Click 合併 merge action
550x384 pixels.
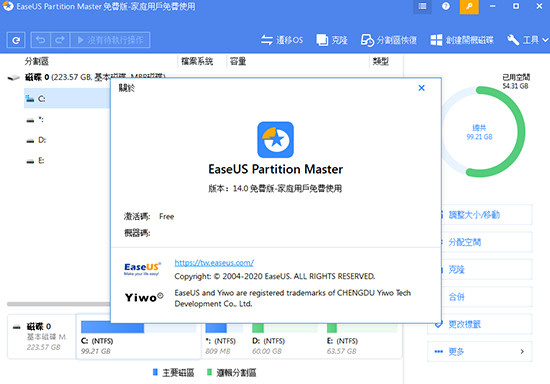coord(487,297)
